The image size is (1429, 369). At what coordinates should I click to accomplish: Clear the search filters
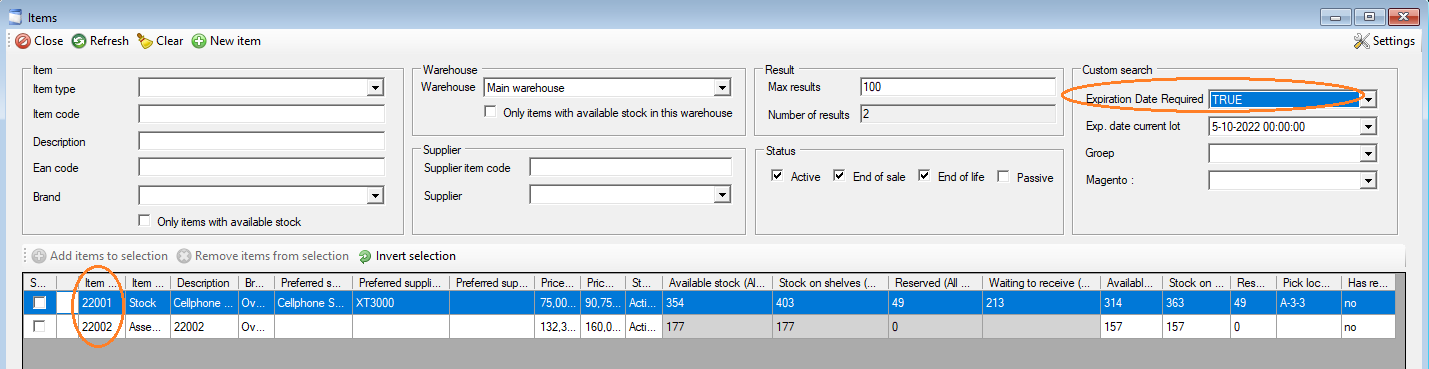tap(160, 41)
